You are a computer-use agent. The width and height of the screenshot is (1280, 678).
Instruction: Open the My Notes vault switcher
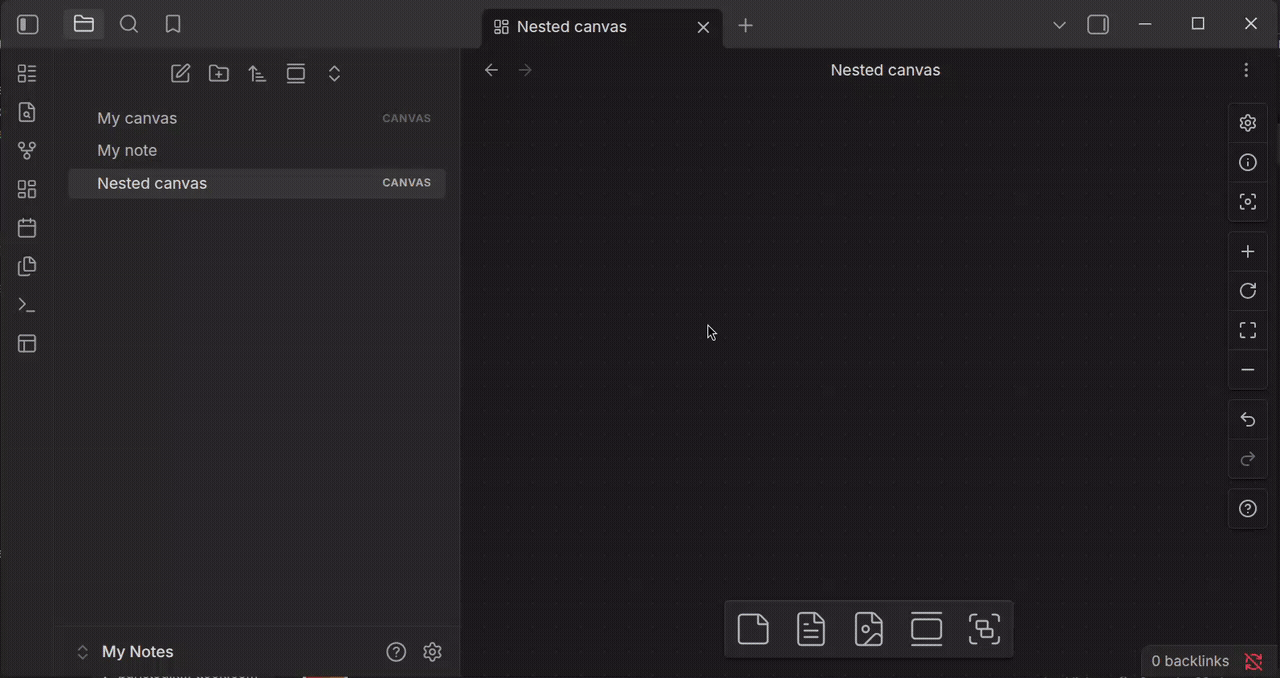coord(125,652)
